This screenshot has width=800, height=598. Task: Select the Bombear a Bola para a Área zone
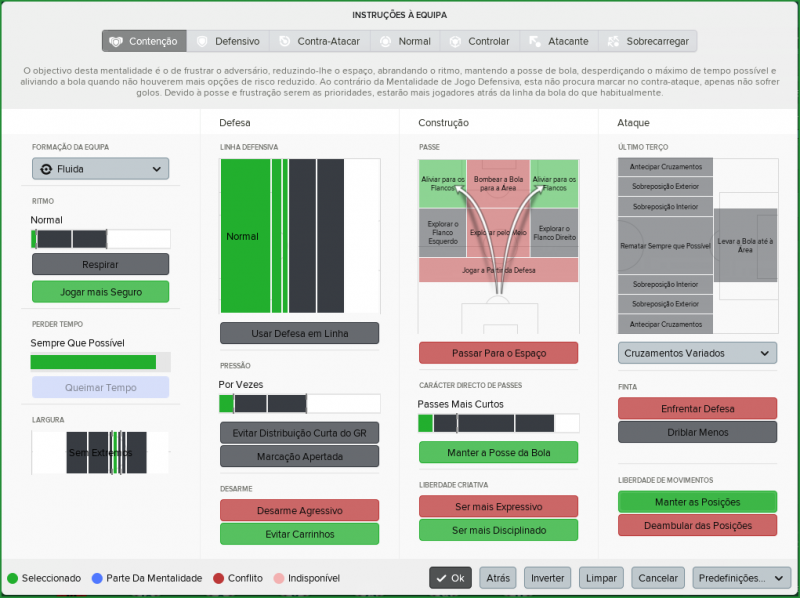coord(498,183)
